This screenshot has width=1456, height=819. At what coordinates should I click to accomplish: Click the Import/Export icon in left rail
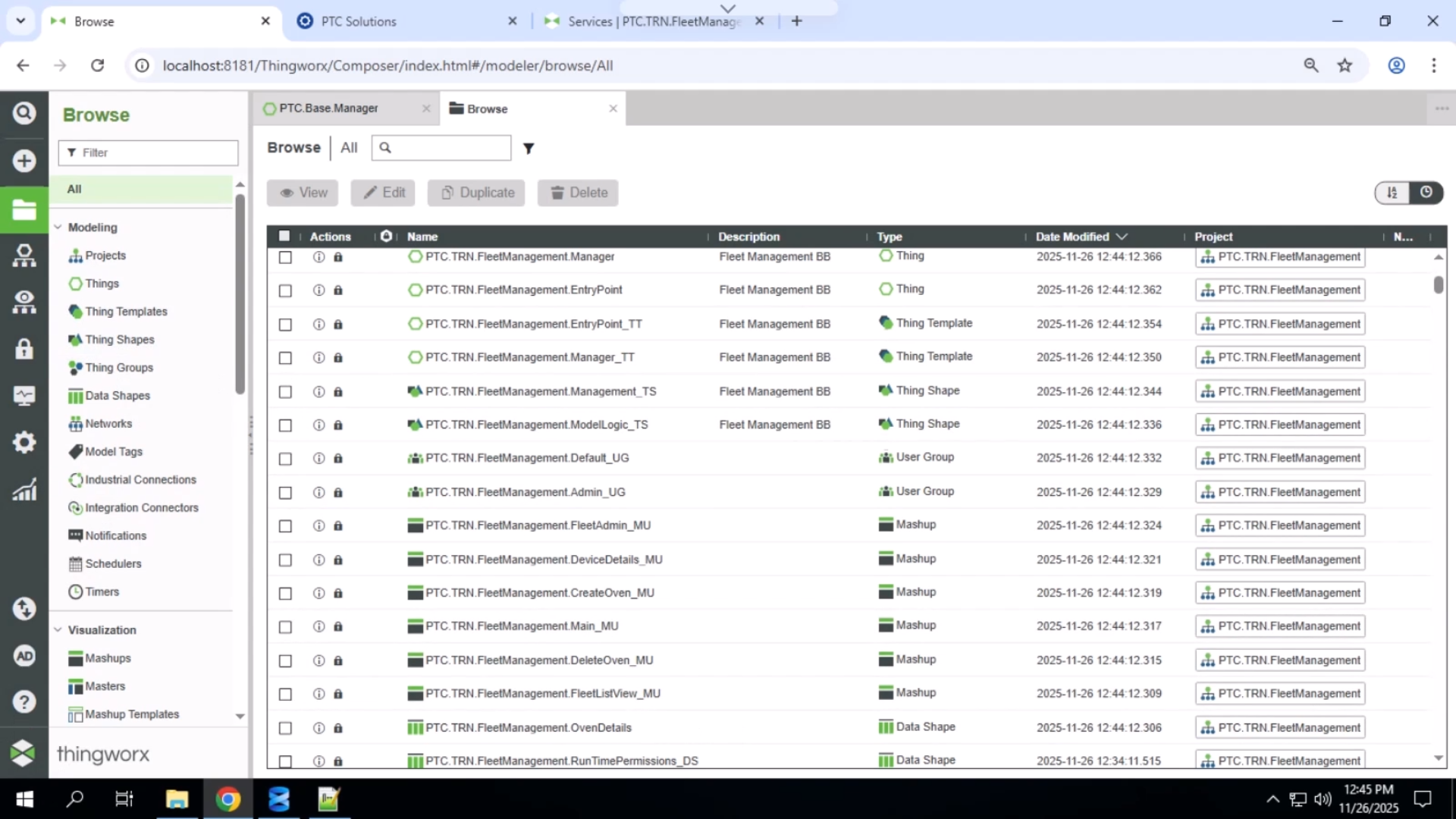[24, 609]
